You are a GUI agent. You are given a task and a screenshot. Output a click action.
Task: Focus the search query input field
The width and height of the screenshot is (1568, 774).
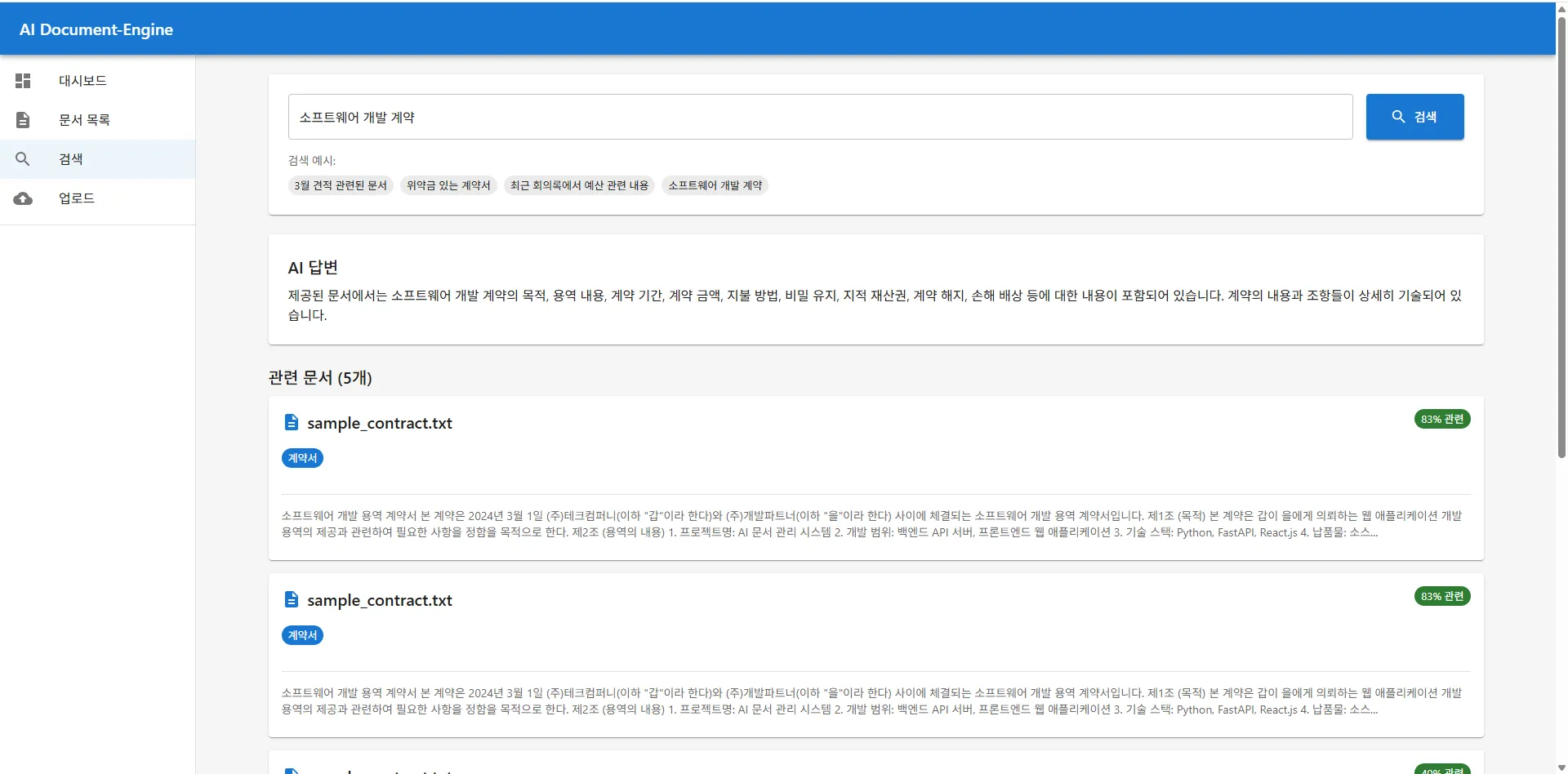pos(820,117)
